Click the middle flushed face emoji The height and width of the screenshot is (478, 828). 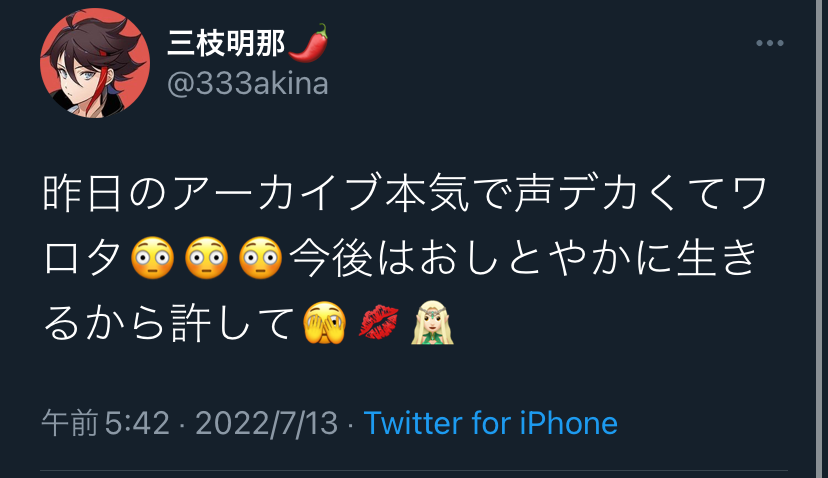(206, 258)
